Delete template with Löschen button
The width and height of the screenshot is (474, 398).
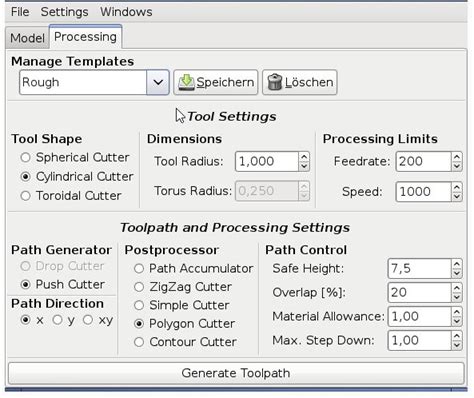[x=300, y=82]
